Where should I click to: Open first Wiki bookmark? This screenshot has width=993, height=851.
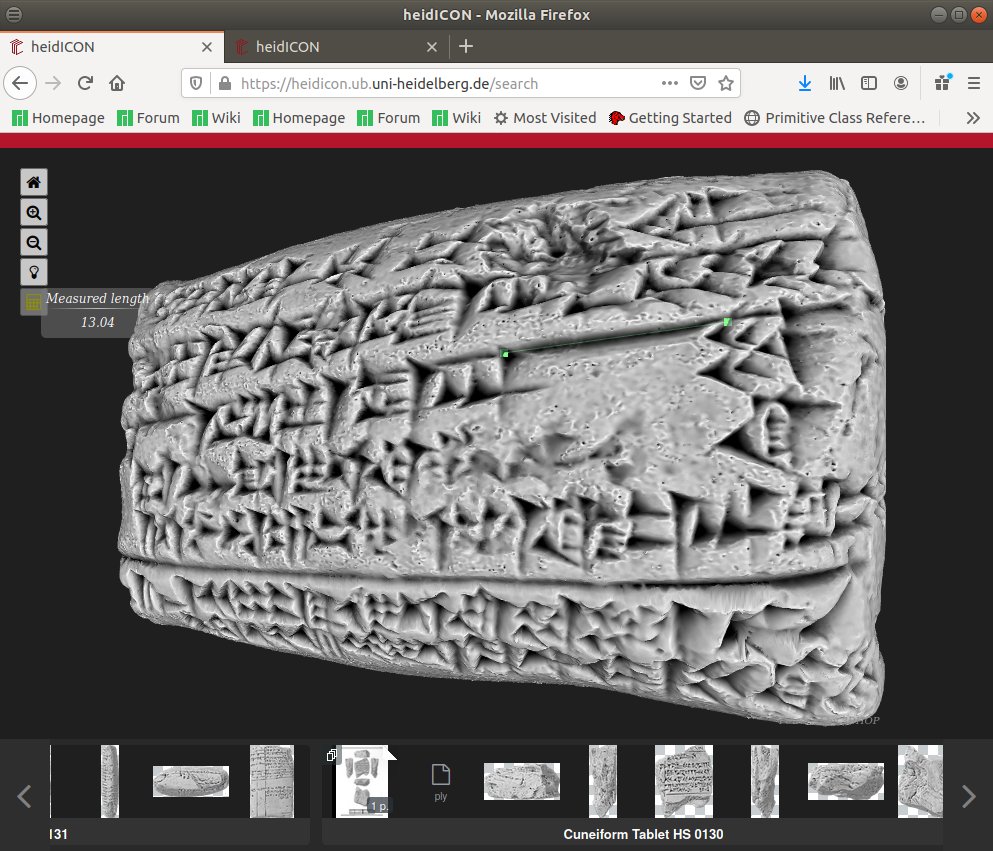216,118
